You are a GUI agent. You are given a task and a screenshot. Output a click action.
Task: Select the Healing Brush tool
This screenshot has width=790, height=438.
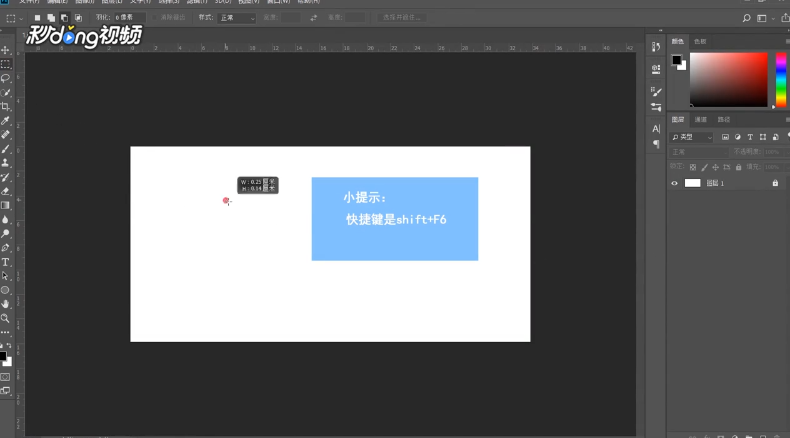(x=6, y=135)
